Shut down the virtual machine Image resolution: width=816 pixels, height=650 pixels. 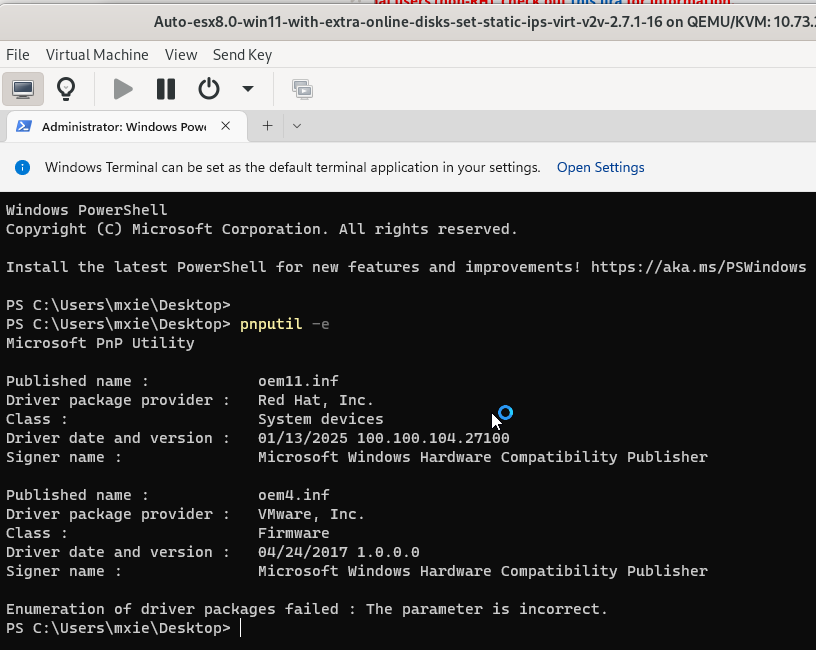(x=208, y=89)
